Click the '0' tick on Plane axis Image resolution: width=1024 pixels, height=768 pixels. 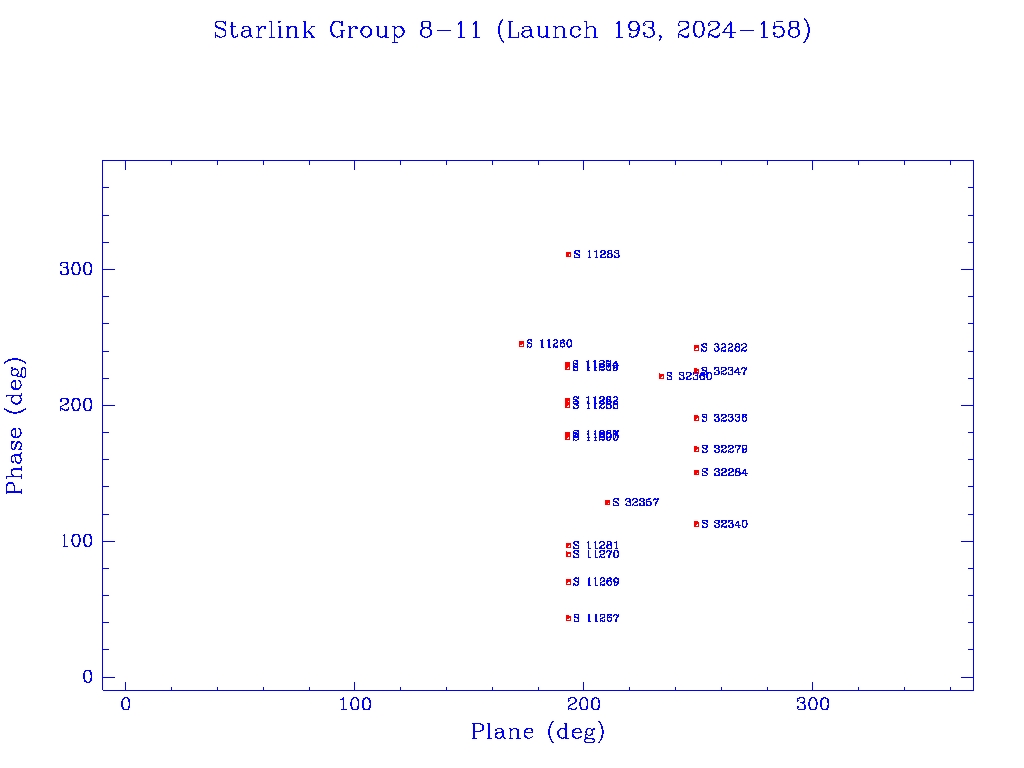(125, 704)
